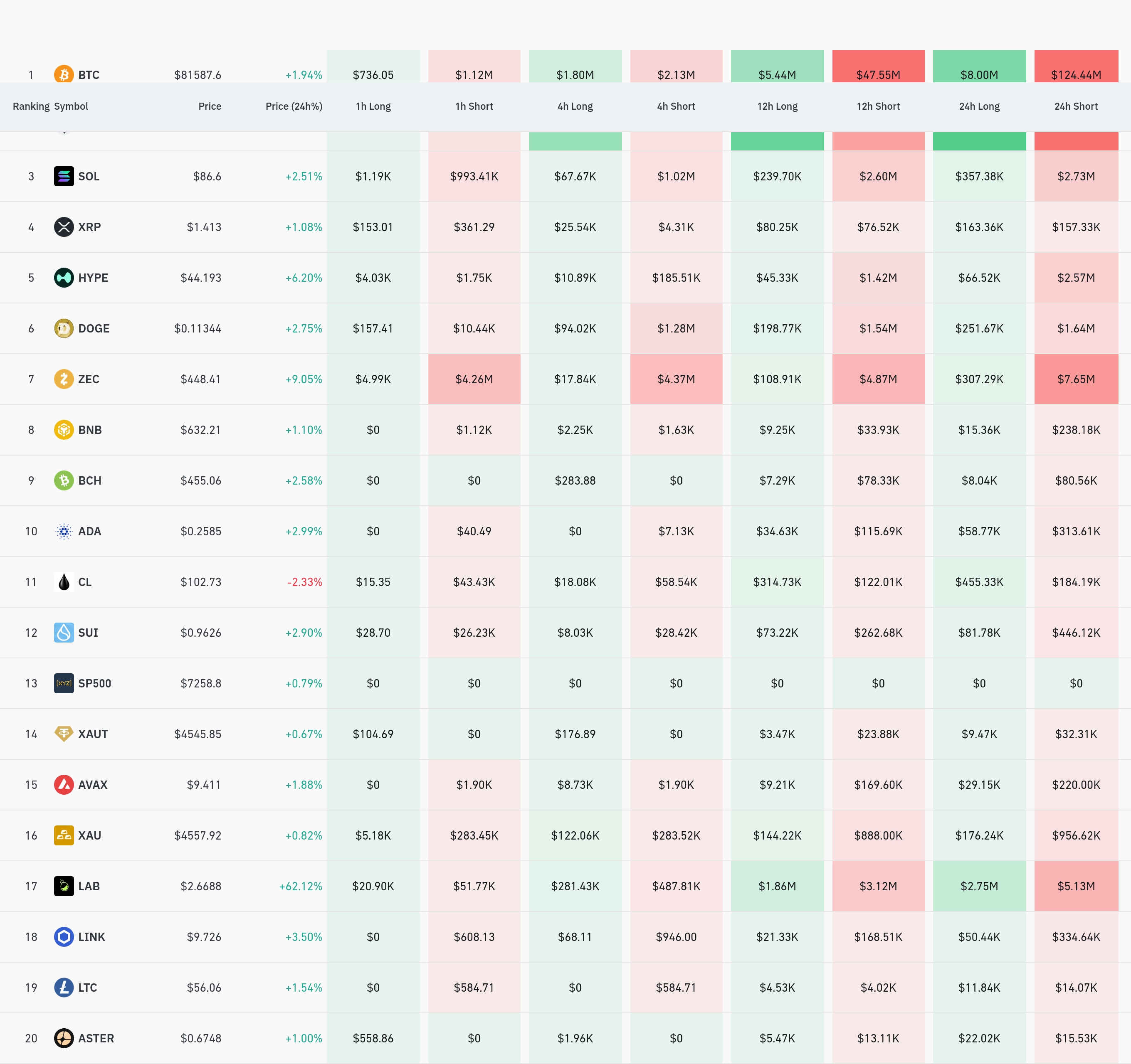The height and width of the screenshot is (1064, 1131).
Task: Click the XAUT coin icon
Action: [x=64, y=734]
